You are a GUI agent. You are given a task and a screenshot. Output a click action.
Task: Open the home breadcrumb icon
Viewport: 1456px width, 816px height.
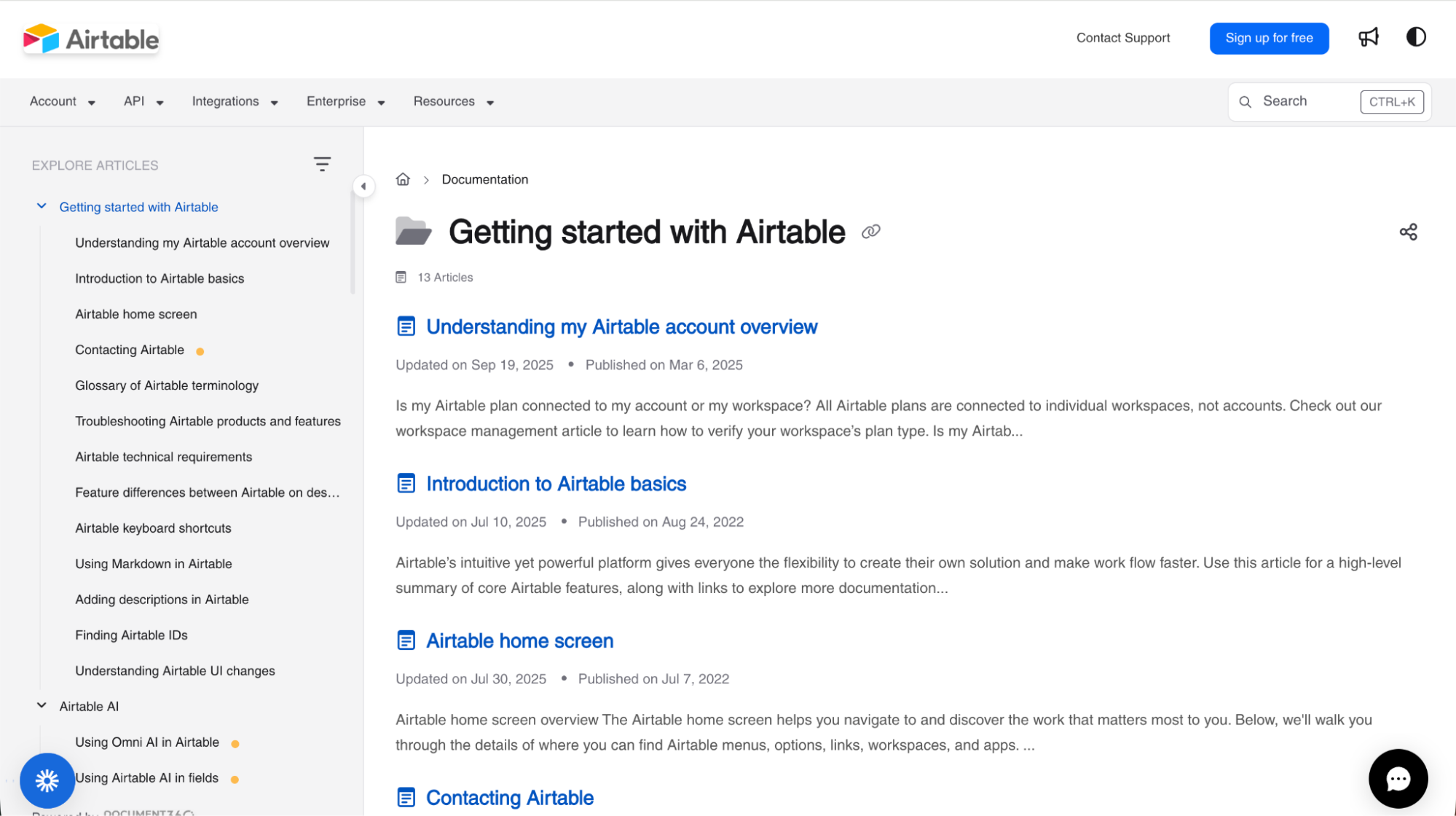pyautogui.click(x=403, y=178)
